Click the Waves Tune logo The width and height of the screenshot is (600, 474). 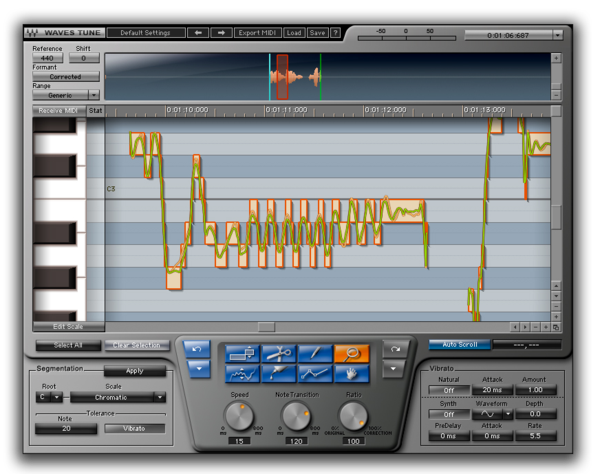pyautogui.click(x=64, y=33)
